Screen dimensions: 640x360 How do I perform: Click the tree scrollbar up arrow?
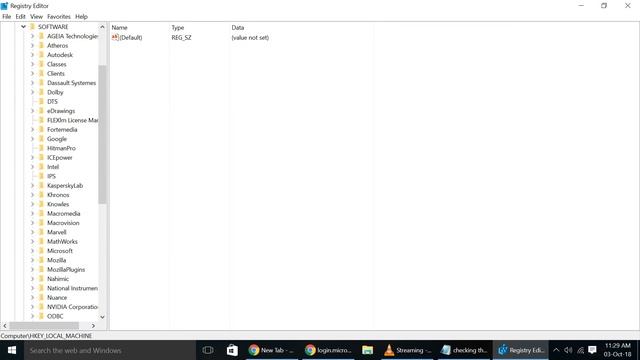click(102, 27)
